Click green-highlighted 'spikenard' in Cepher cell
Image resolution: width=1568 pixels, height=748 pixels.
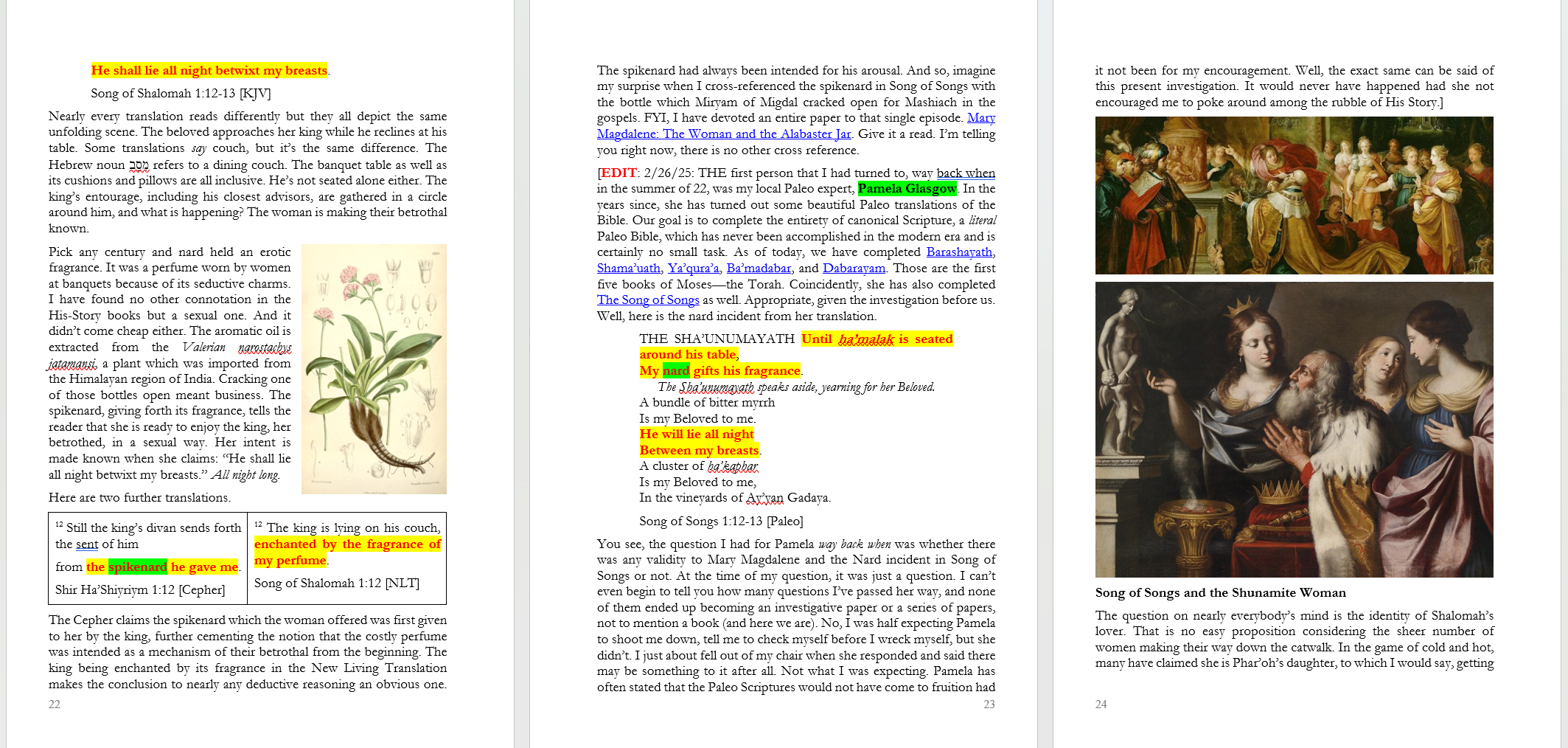[138, 567]
